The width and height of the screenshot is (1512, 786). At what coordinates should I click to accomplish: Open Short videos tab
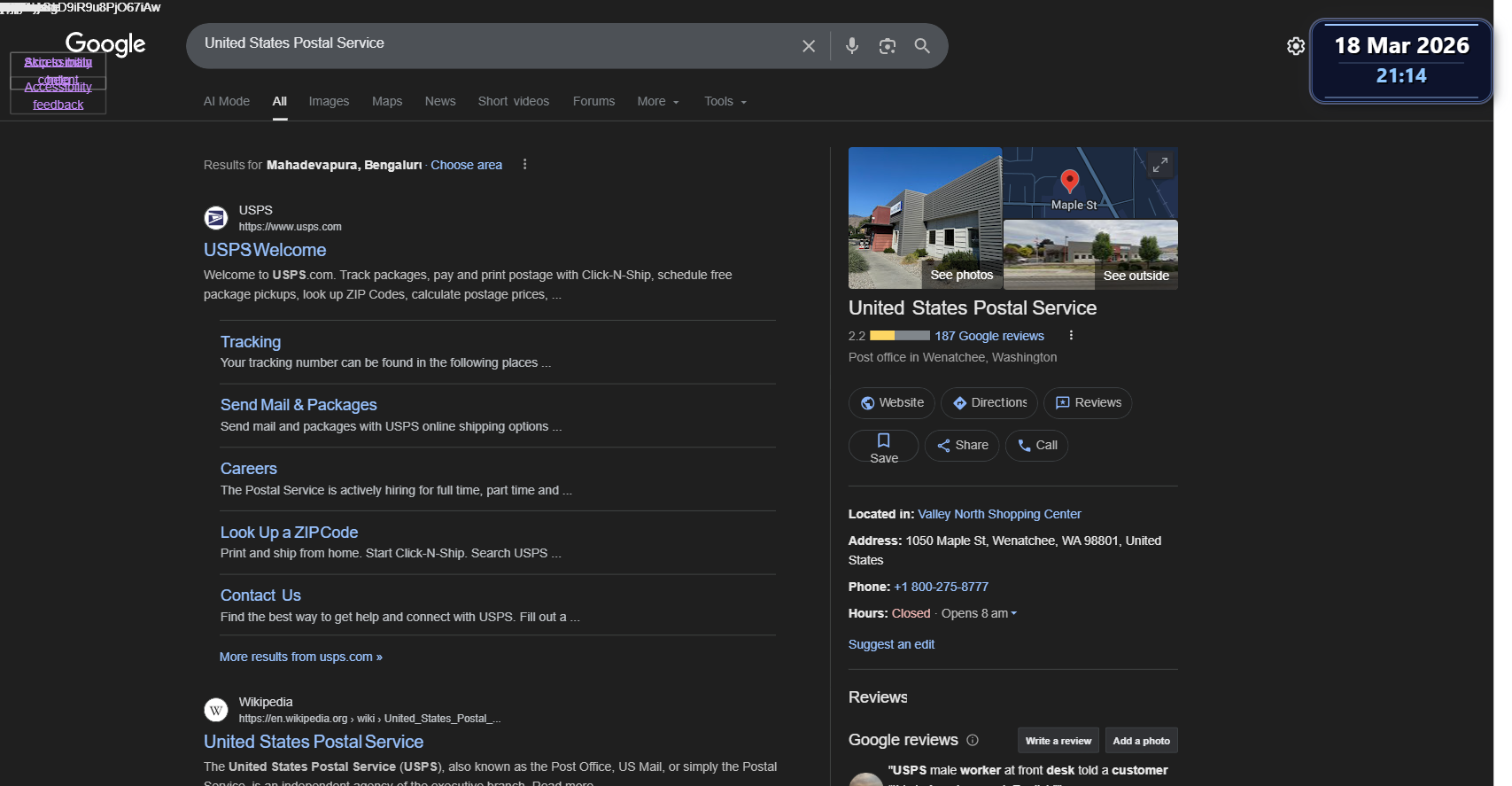tap(514, 101)
